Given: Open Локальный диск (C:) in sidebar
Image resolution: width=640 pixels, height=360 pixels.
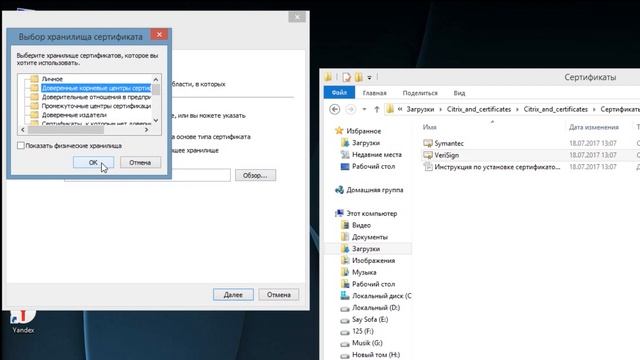Looking at the screenshot, I should click(x=381, y=296).
